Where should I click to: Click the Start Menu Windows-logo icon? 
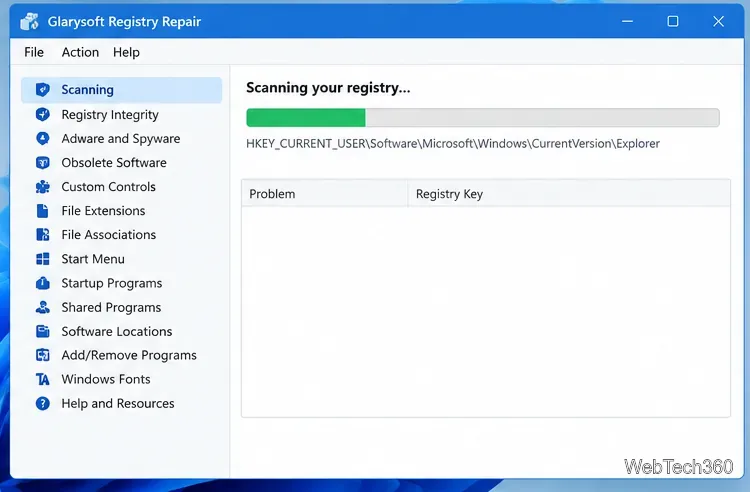click(43, 259)
